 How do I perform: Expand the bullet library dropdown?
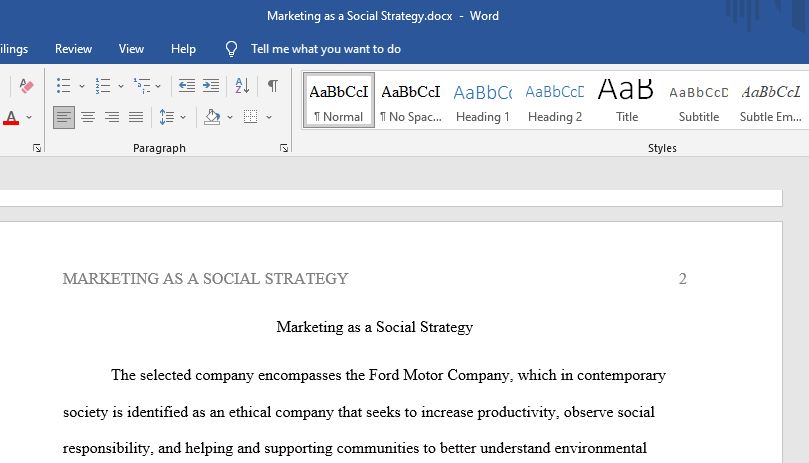(82, 86)
